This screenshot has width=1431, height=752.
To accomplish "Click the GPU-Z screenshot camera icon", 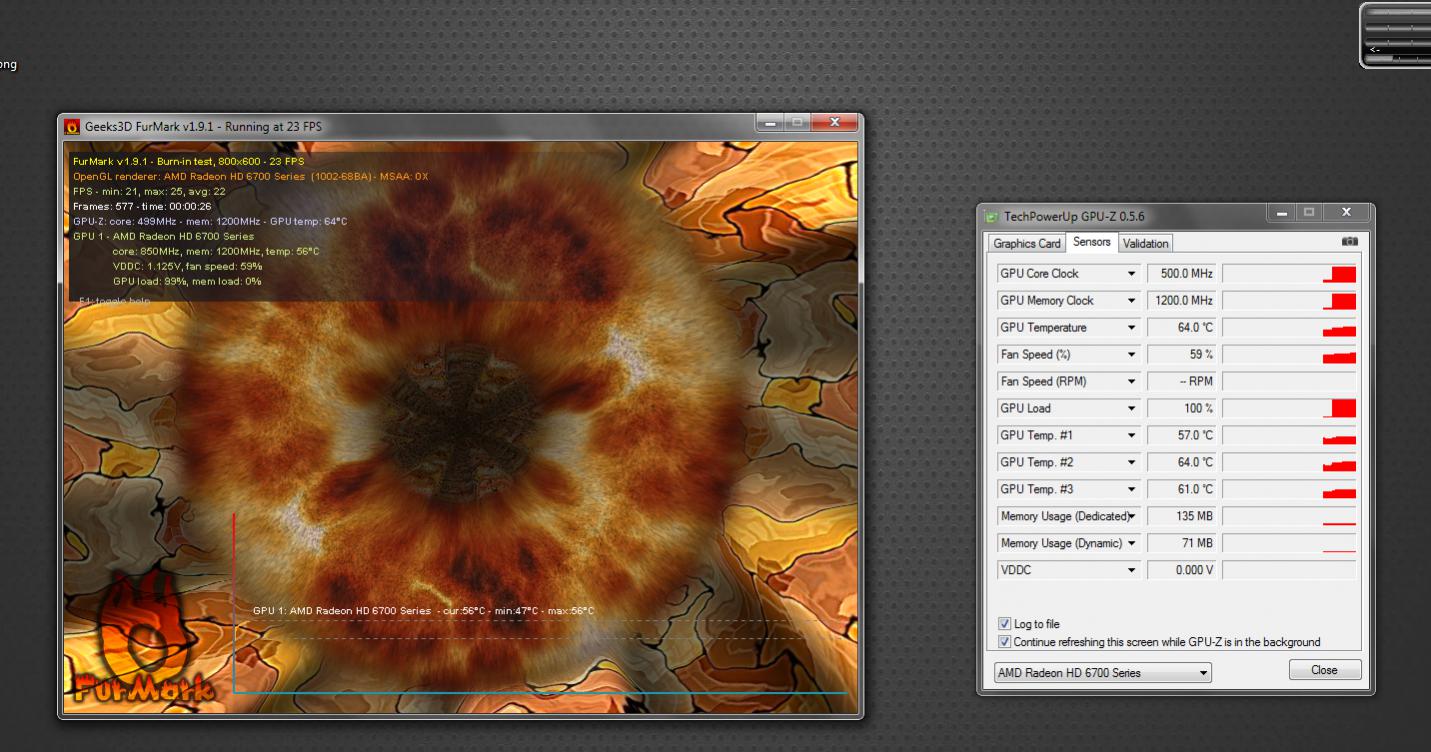I will coord(1350,242).
